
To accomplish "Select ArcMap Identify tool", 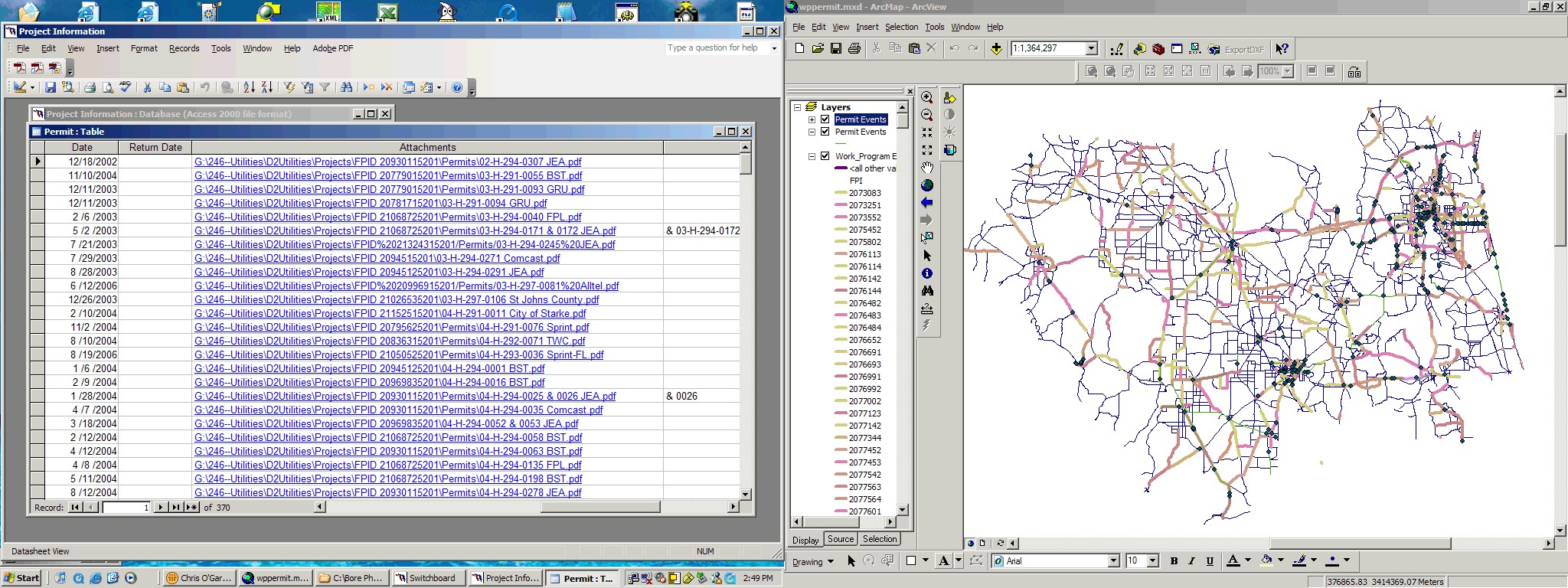I will click(927, 273).
